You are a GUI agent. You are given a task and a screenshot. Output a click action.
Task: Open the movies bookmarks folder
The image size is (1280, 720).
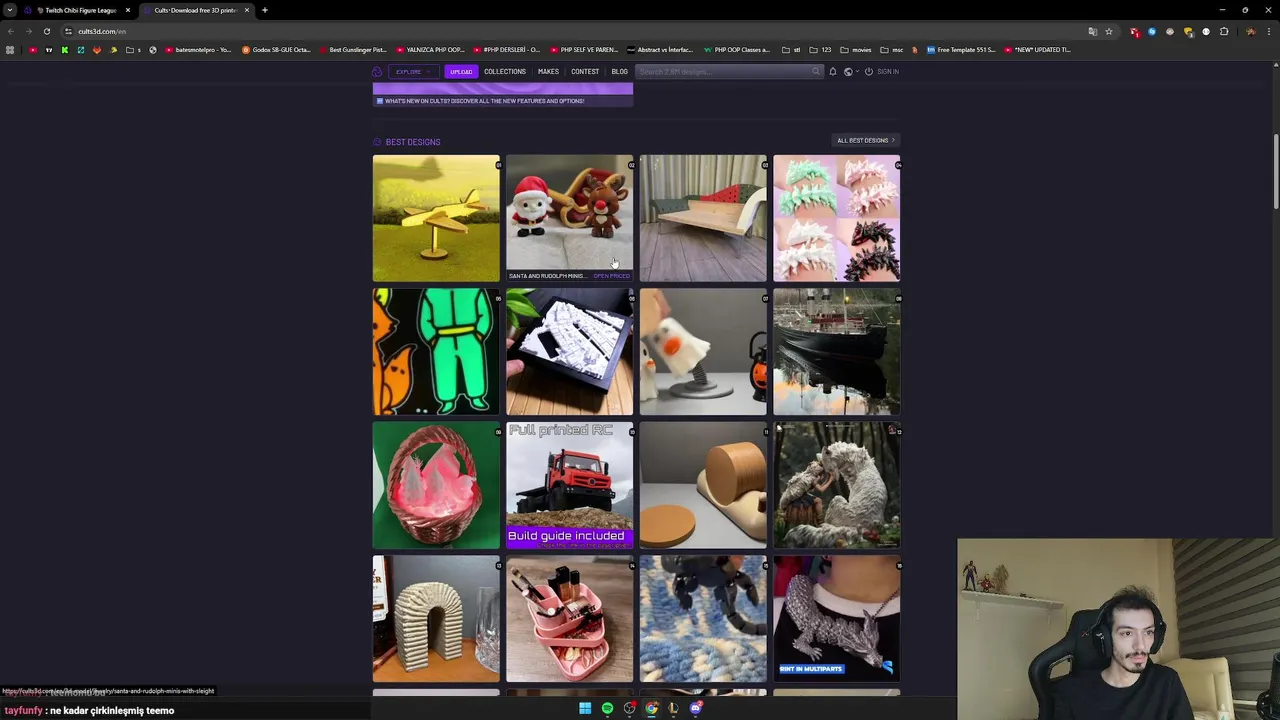click(x=856, y=50)
